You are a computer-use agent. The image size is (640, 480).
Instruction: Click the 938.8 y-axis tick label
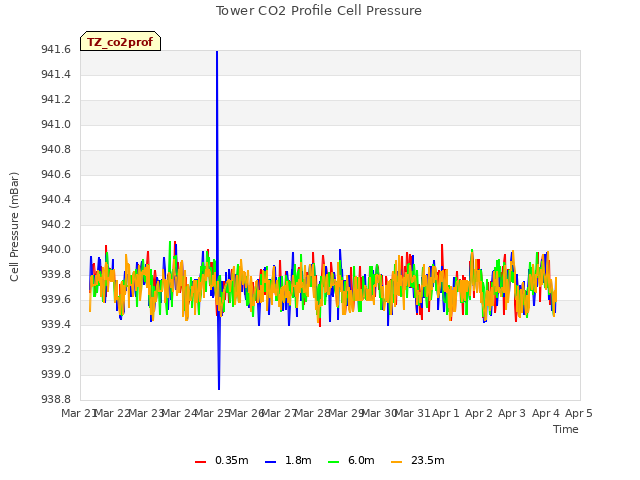click(56, 399)
